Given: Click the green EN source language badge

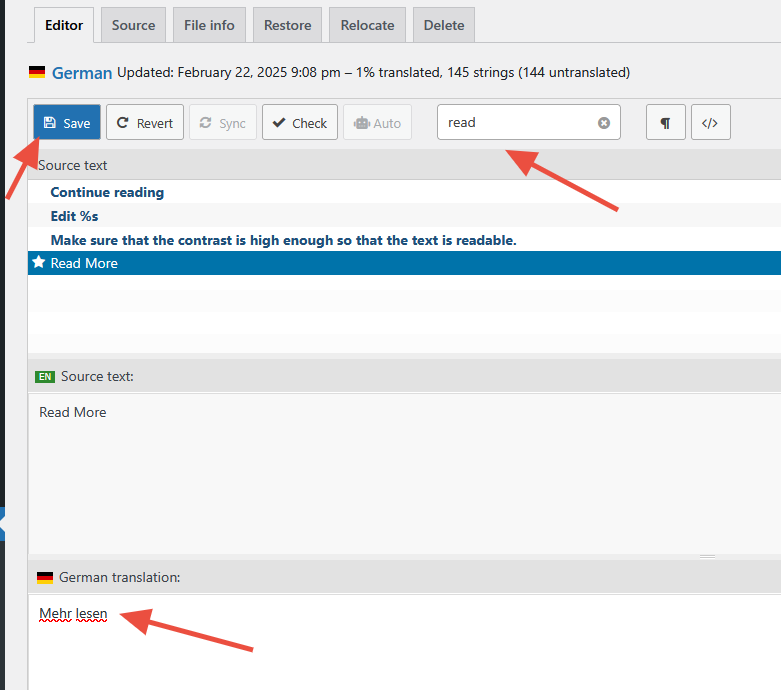Looking at the screenshot, I should tap(45, 376).
